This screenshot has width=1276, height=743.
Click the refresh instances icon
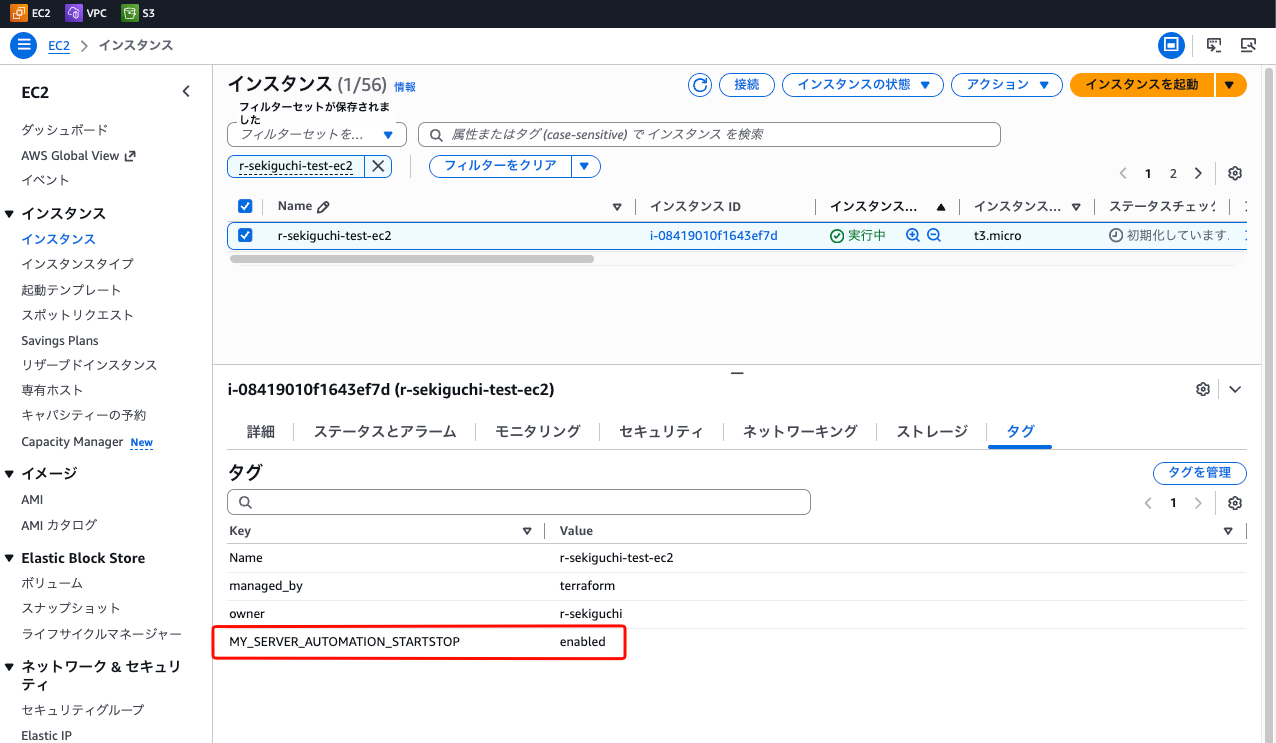(700, 85)
